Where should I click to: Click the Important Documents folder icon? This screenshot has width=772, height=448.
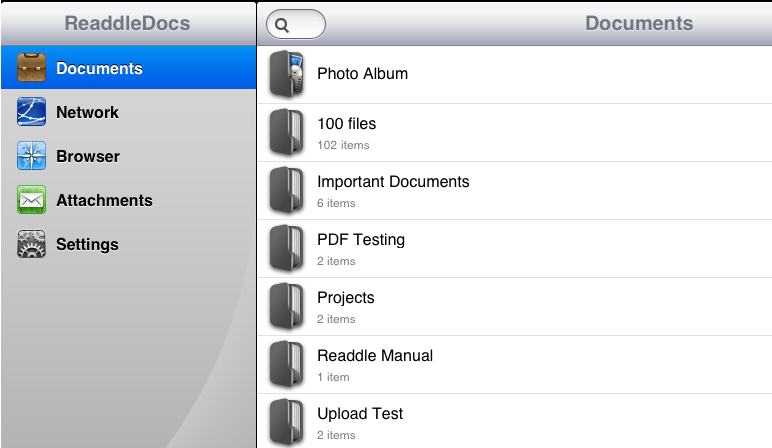click(287, 190)
